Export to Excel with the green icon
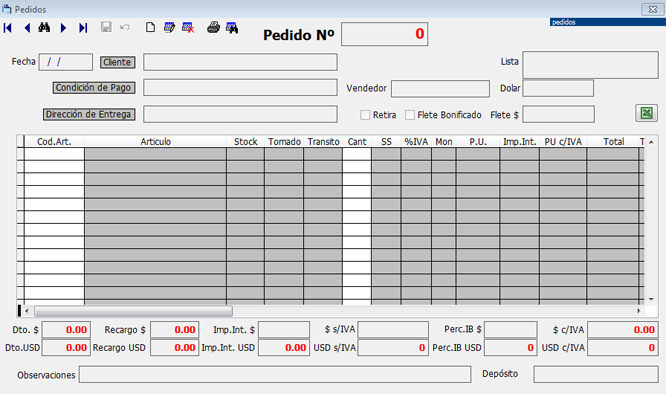This screenshot has height=394, width=666. pyautogui.click(x=646, y=113)
